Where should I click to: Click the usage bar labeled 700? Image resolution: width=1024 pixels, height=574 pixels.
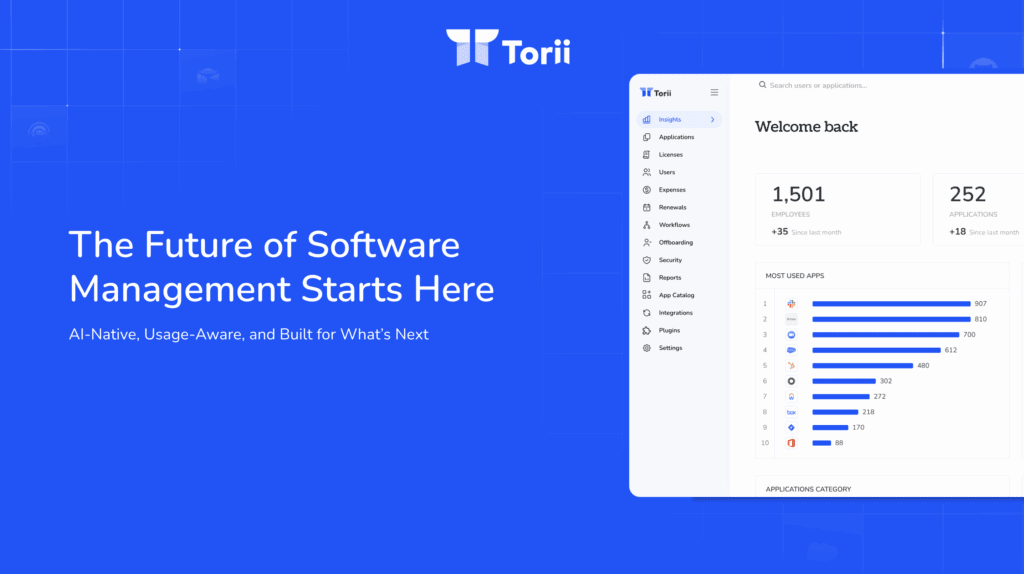886,335
